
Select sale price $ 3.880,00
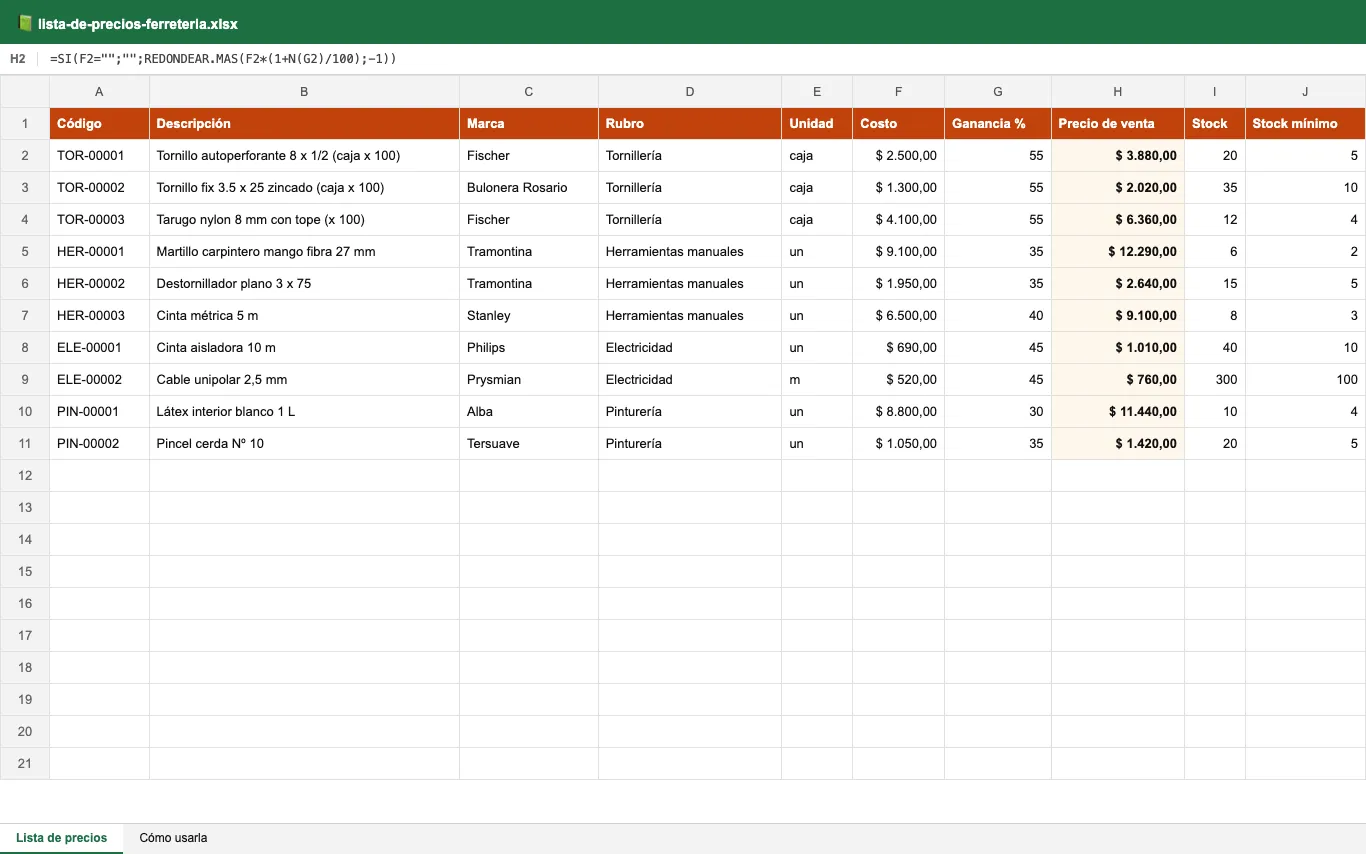coord(1118,156)
